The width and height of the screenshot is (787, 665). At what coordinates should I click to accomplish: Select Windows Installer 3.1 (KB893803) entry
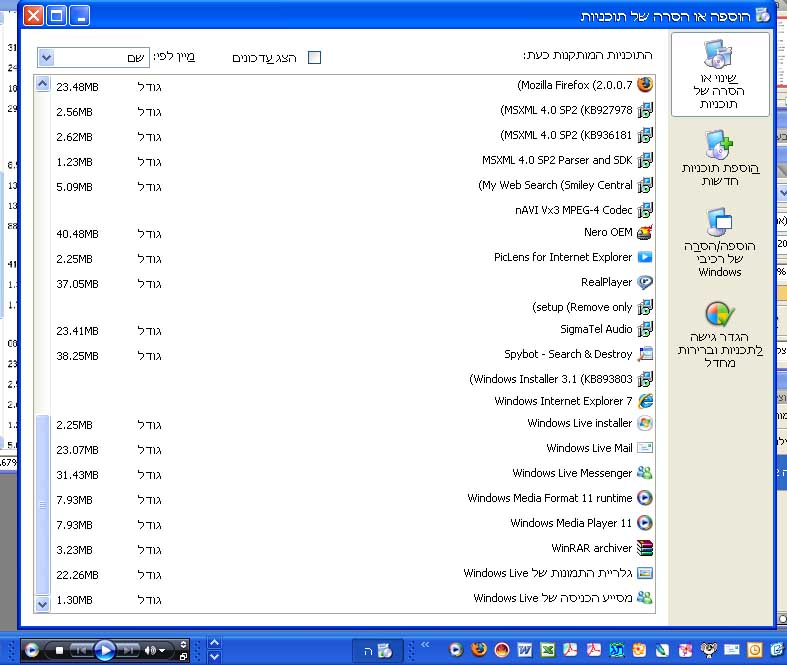(551, 379)
